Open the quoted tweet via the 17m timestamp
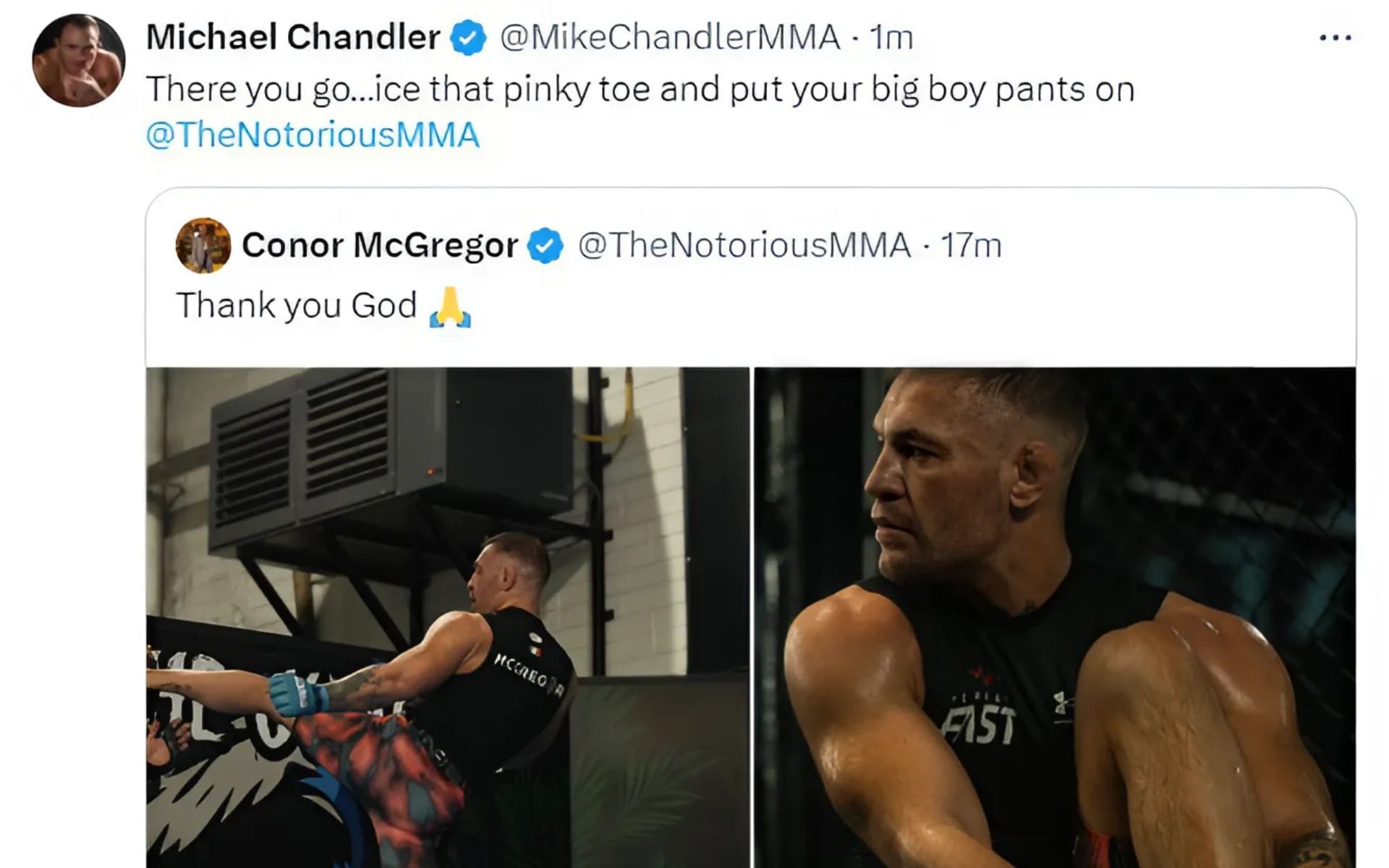This screenshot has width=1389, height=868. coord(971,246)
